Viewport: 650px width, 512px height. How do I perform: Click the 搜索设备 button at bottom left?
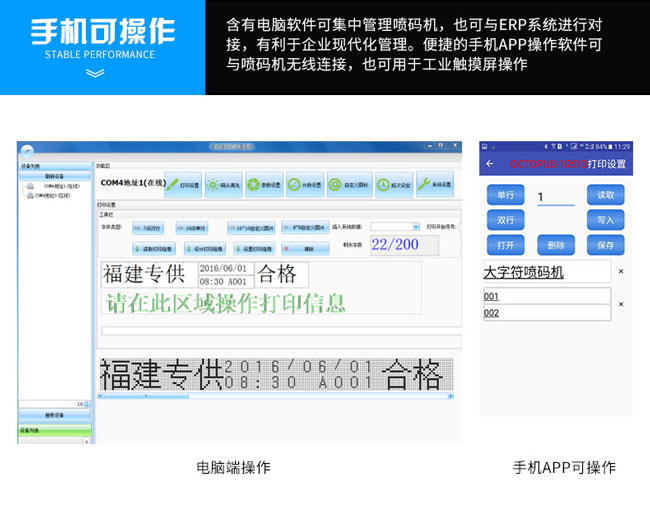(x=55, y=414)
